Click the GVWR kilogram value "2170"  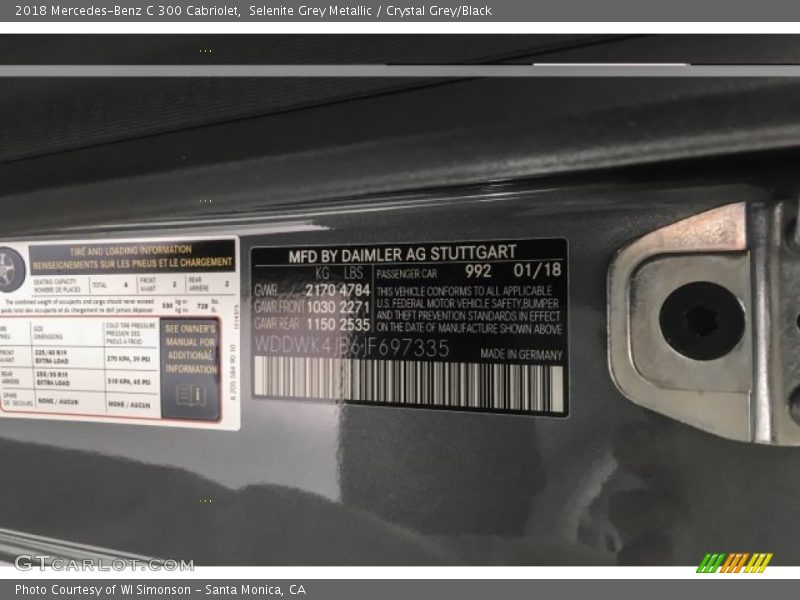point(320,290)
